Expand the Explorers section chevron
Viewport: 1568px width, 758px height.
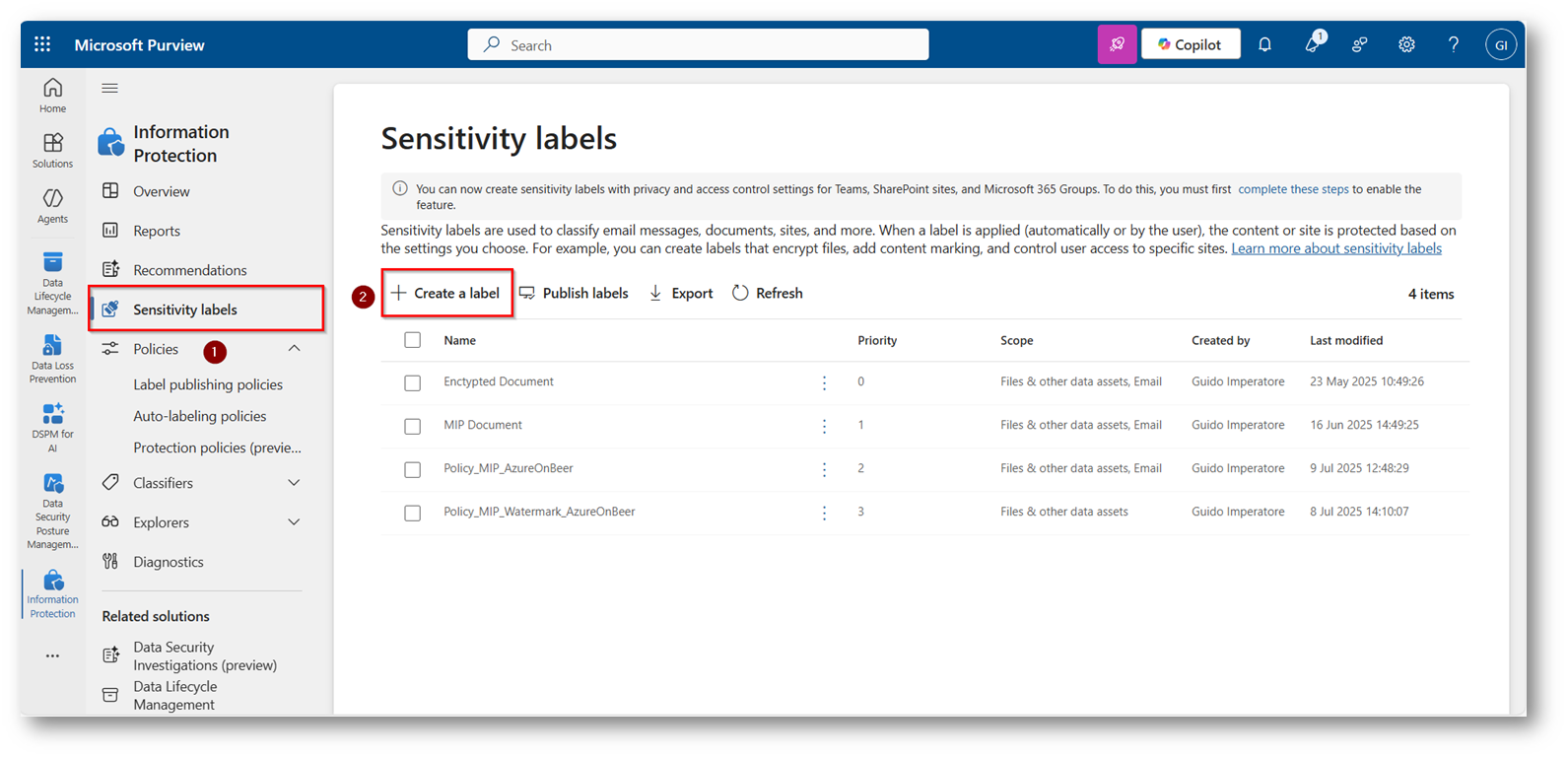point(294,522)
